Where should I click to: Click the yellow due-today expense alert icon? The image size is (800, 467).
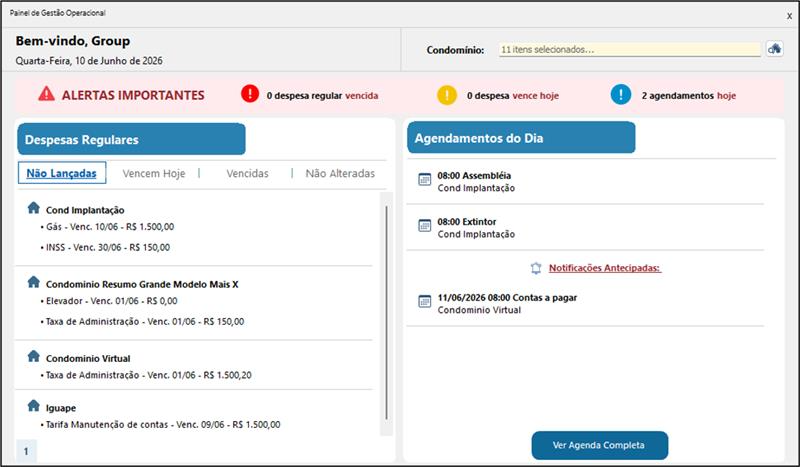(x=447, y=95)
